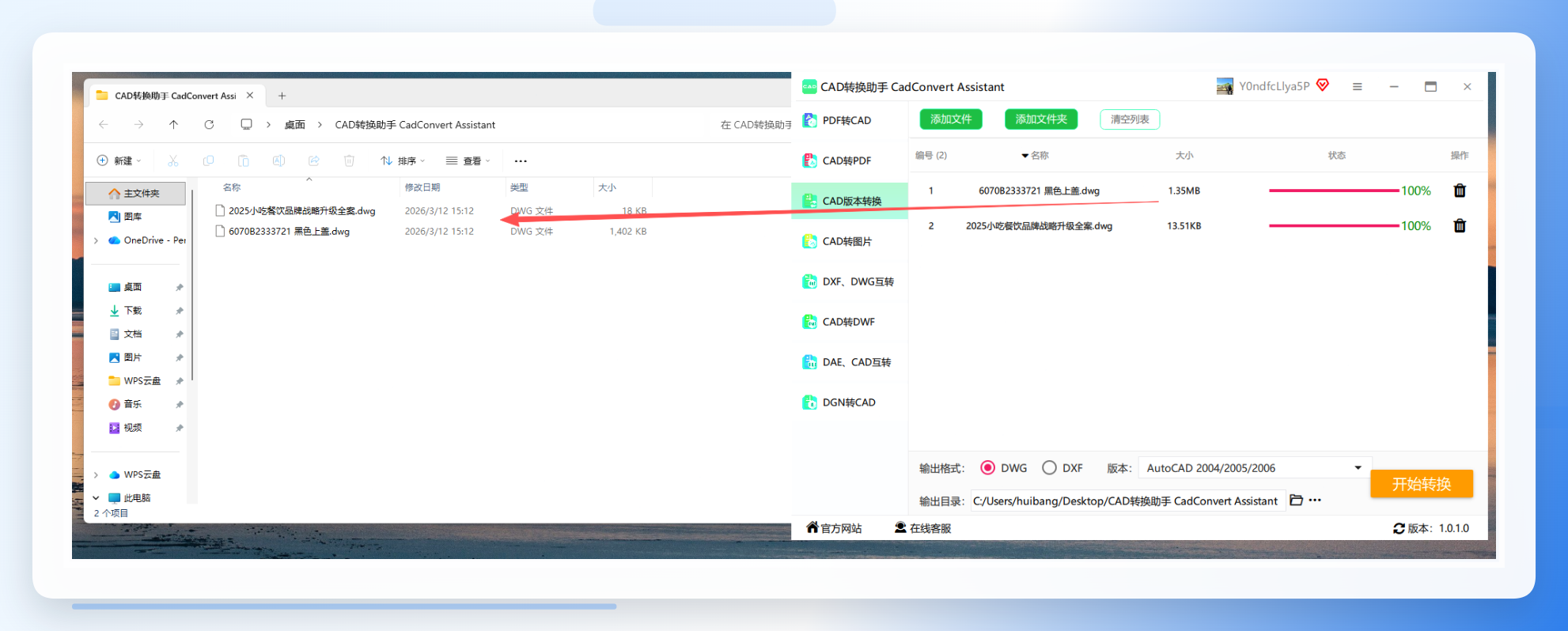Click the green 添加文件 button
Screen dimensions: 1568x631
coord(951,119)
